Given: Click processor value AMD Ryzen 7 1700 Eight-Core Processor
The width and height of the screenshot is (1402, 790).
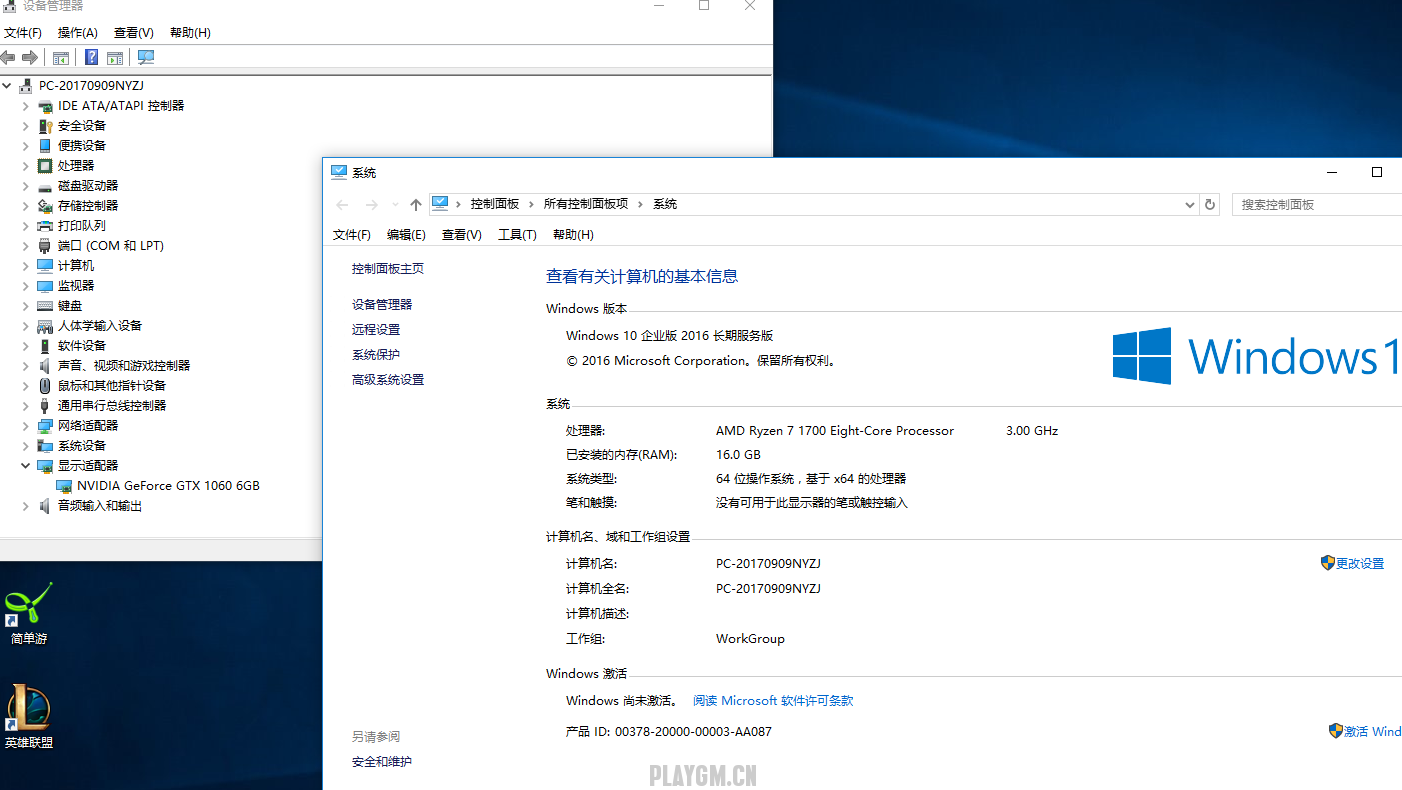Looking at the screenshot, I should [835, 431].
